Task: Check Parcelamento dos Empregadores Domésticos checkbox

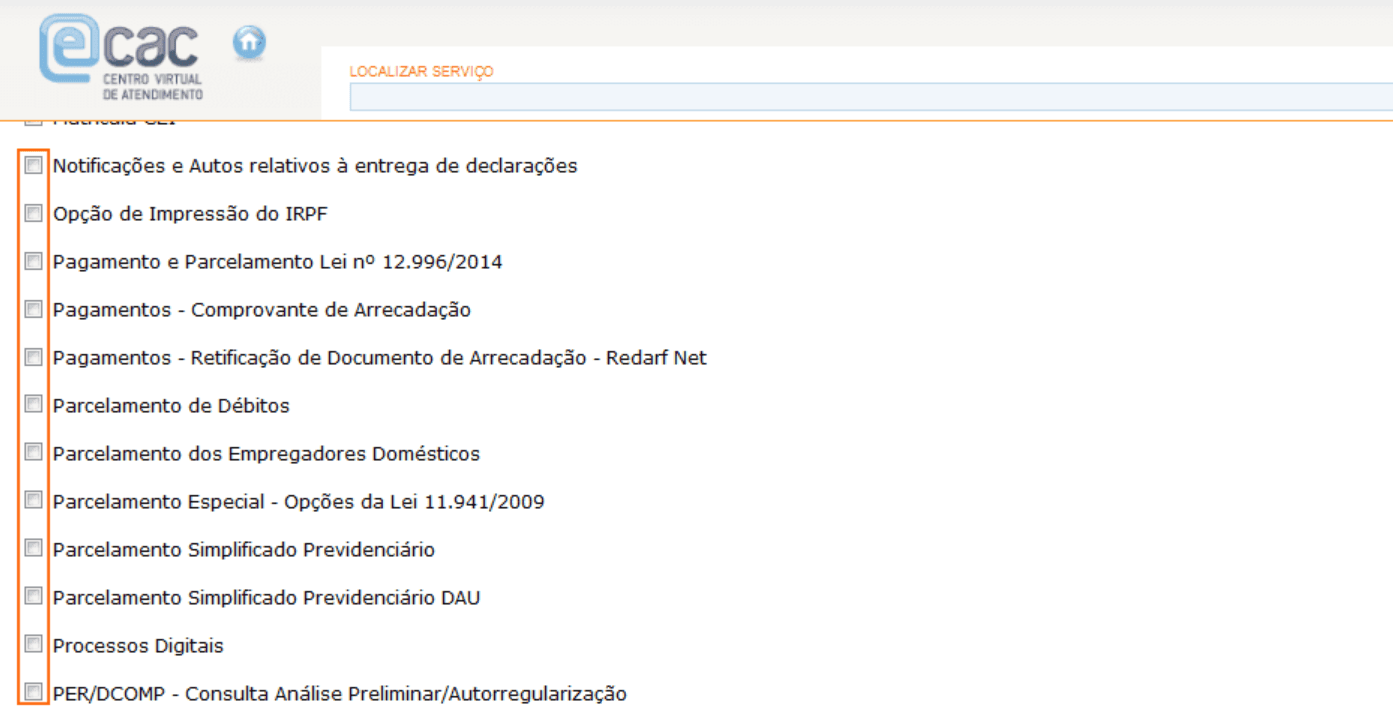Action: pyautogui.click(x=34, y=452)
